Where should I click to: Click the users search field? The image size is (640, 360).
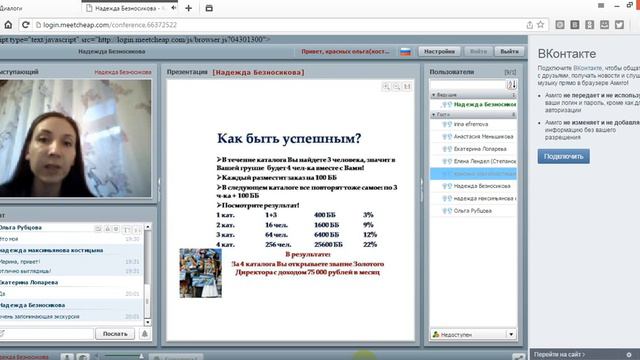pos(468,84)
